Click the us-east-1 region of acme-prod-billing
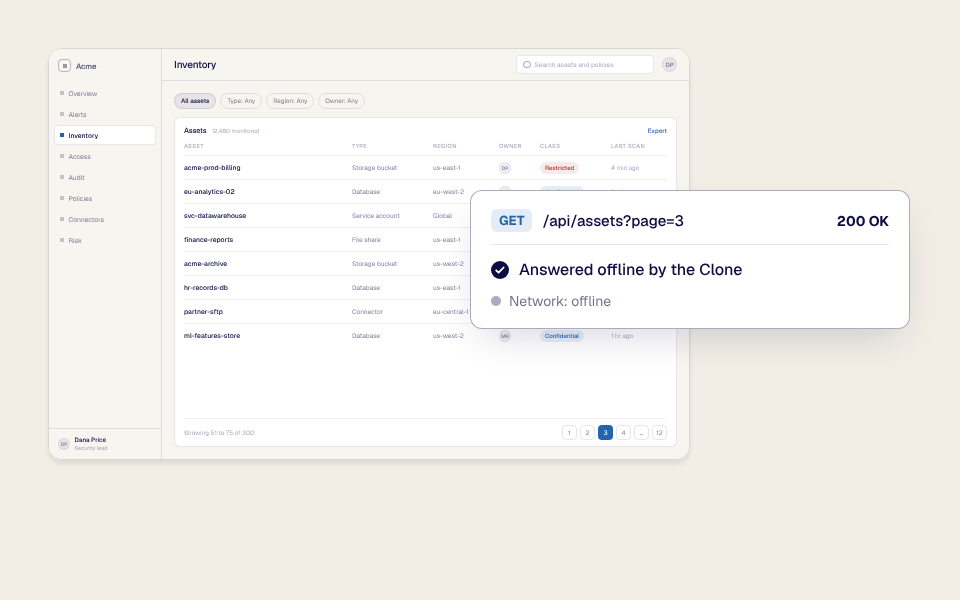 446,168
